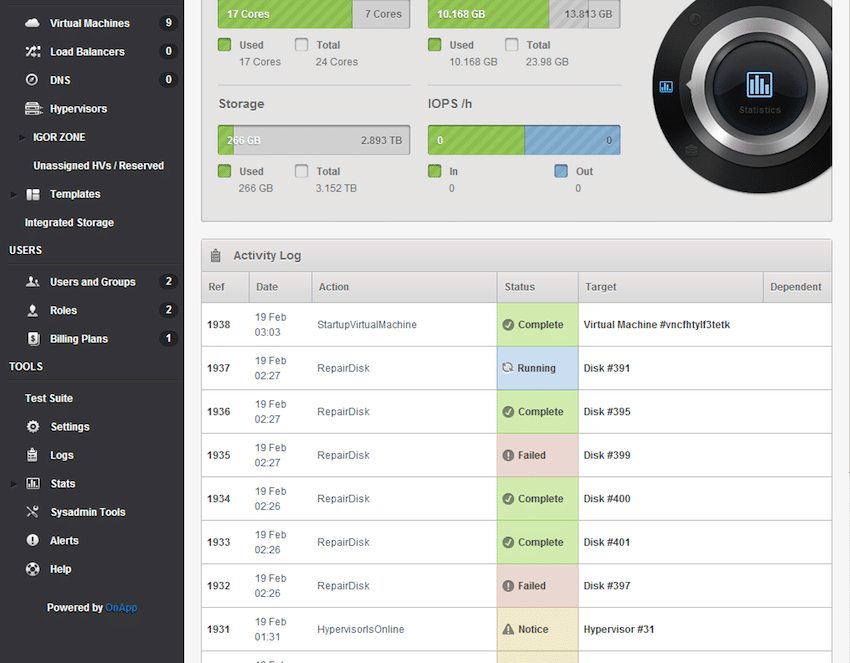Image resolution: width=850 pixels, height=663 pixels.
Task: Toggle CPU Used cores checkbox
Action: pos(224,44)
